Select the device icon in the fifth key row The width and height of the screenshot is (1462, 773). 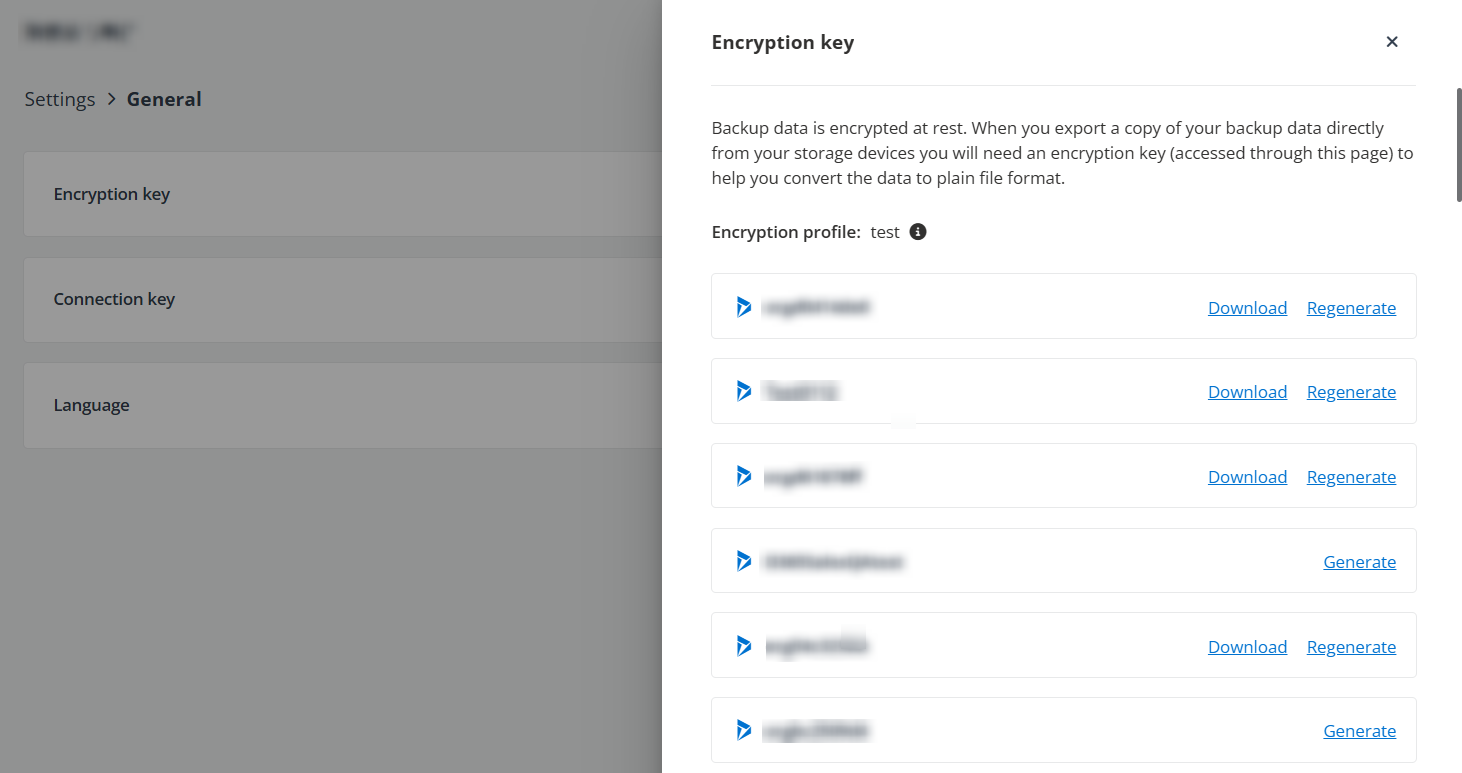pyautogui.click(x=743, y=646)
